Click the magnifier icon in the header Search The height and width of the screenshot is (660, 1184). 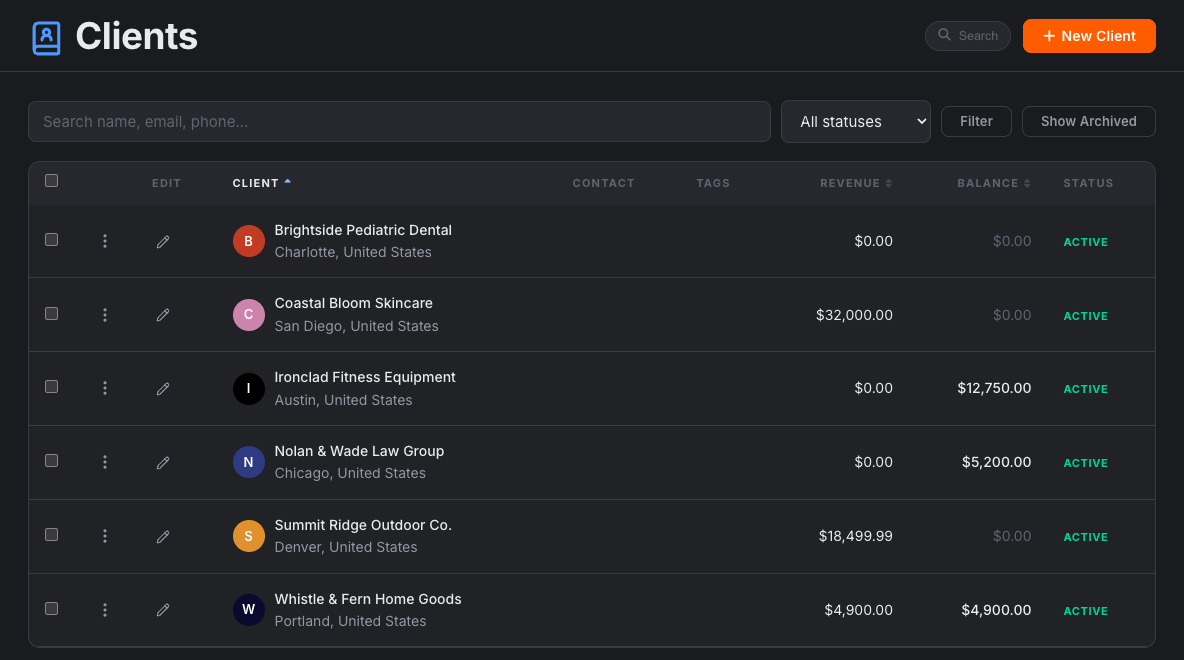coord(944,35)
